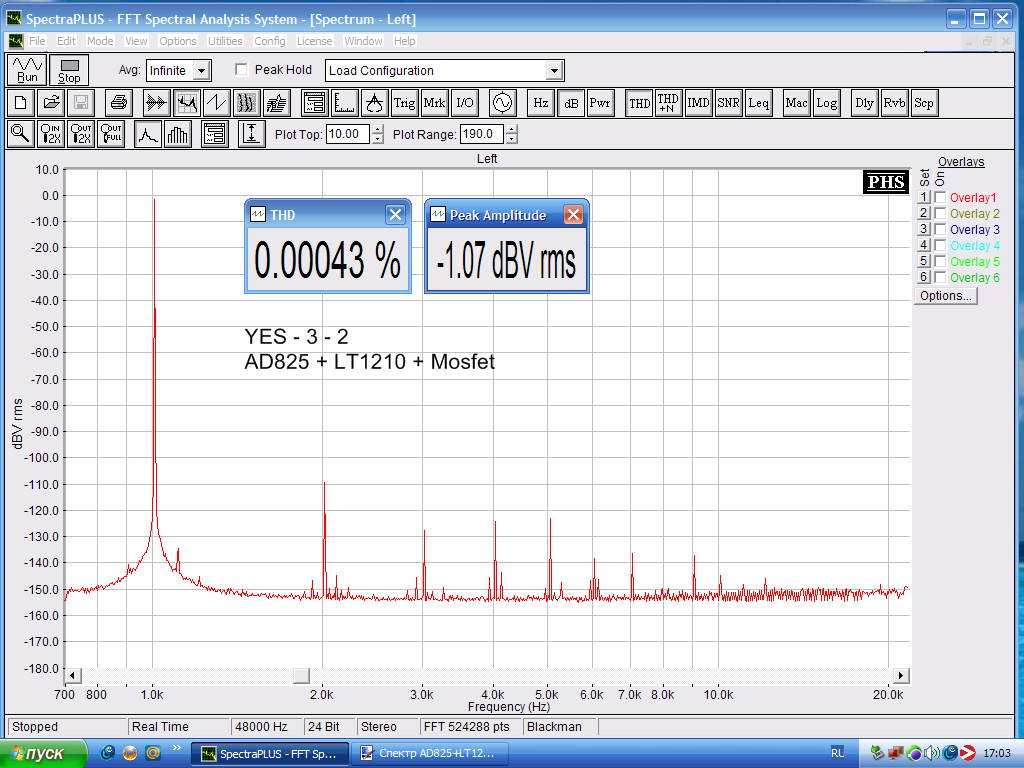Click the open file folder icon
The height and width of the screenshot is (768, 1024).
click(x=51, y=102)
